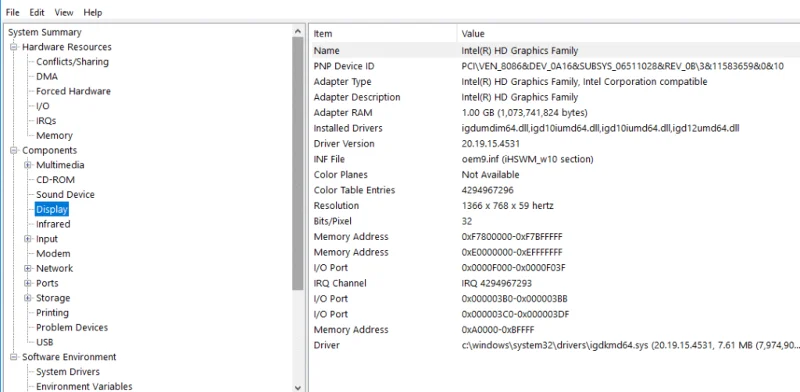
Task: Select the highlighted Display item
Action: pos(52,210)
